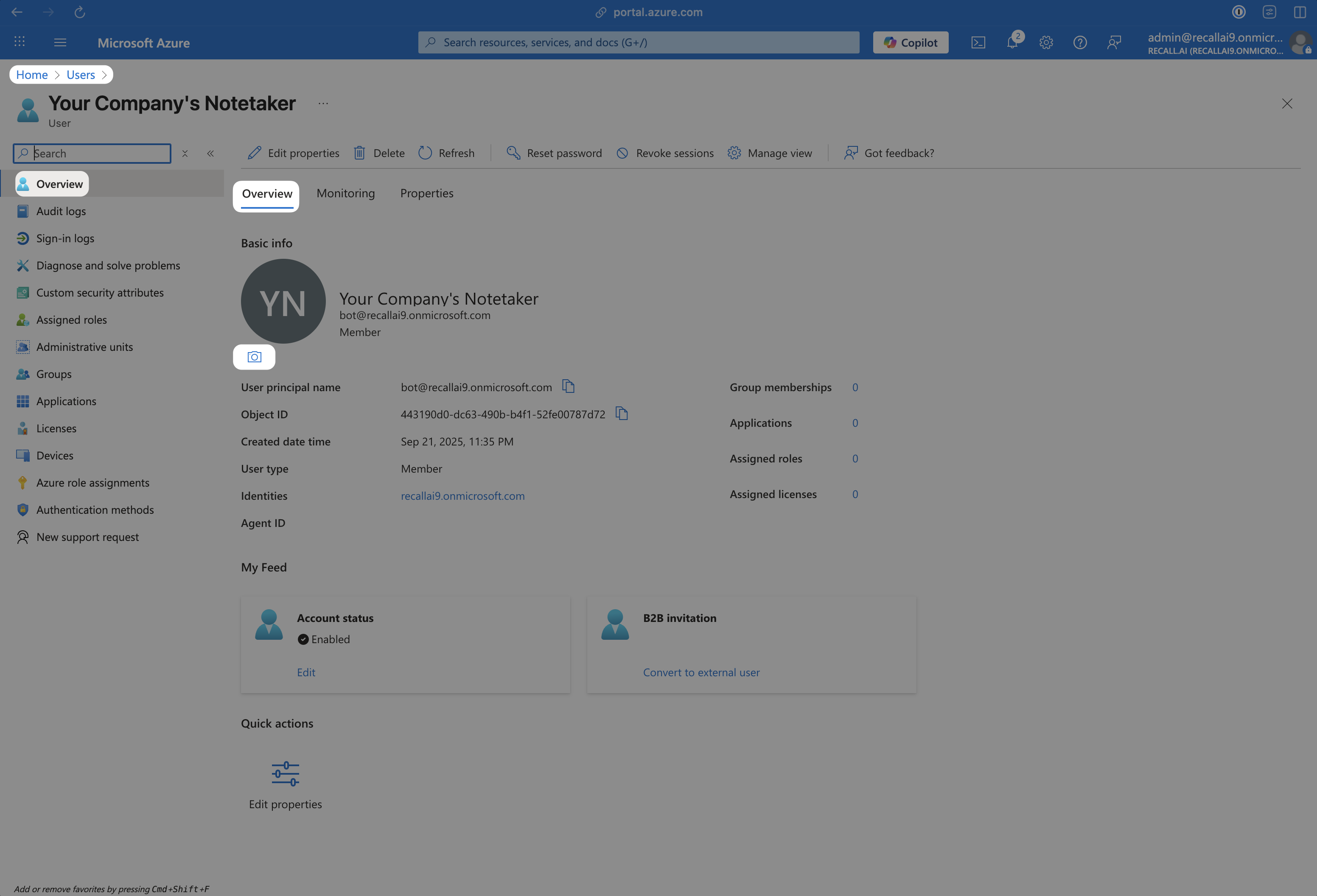
Task: Open the Azure portal hamburger menu
Action: pyautogui.click(x=60, y=42)
